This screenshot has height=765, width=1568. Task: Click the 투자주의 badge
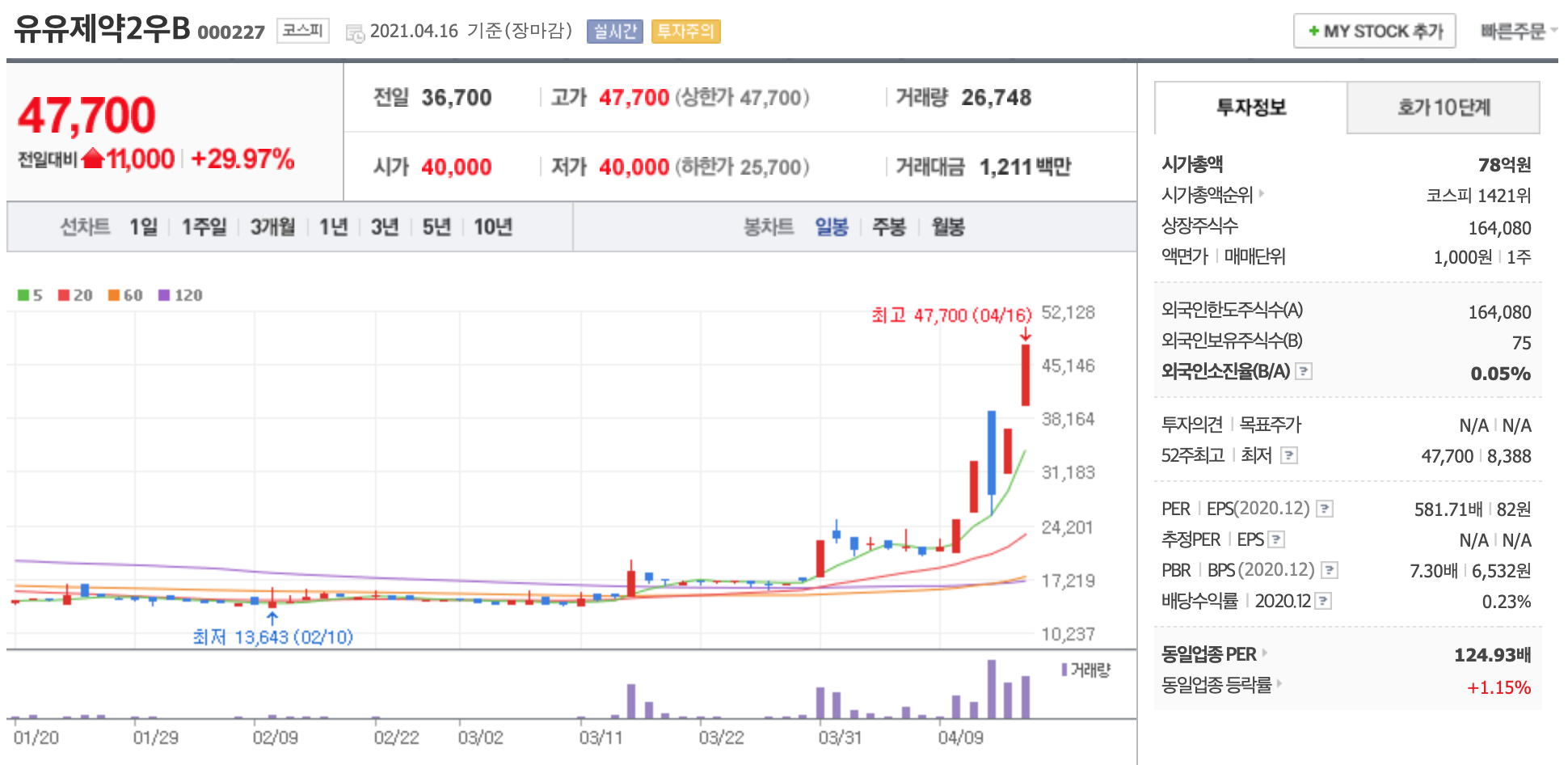coord(685,32)
